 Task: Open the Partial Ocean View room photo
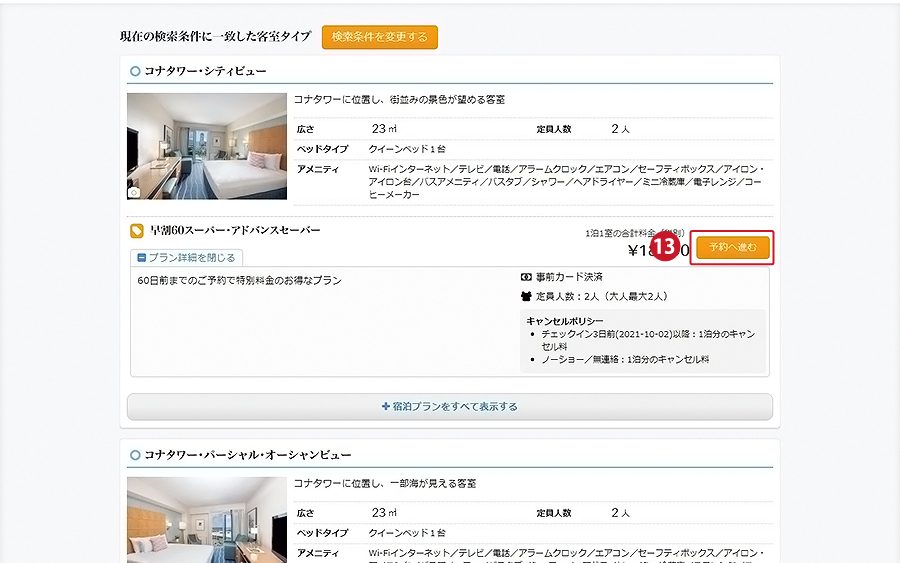pyautogui.click(x=207, y=520)
